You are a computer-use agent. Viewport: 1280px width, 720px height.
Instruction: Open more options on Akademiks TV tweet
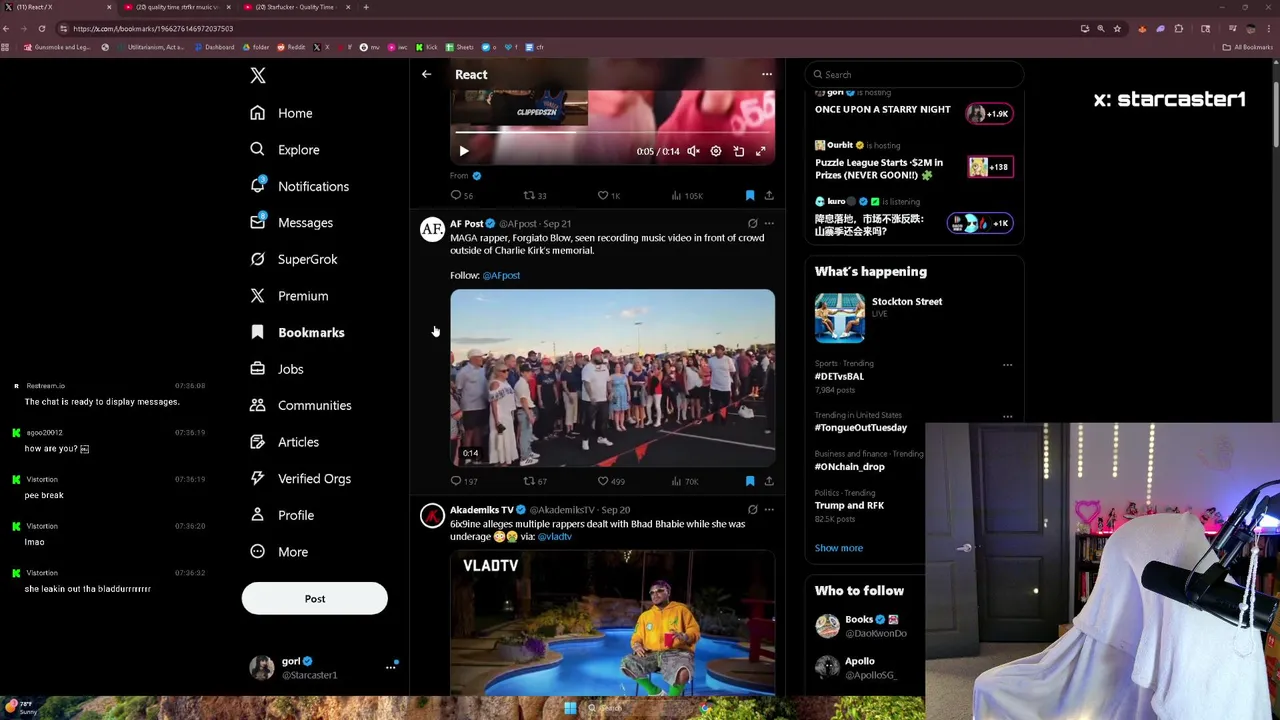(769, 510)
